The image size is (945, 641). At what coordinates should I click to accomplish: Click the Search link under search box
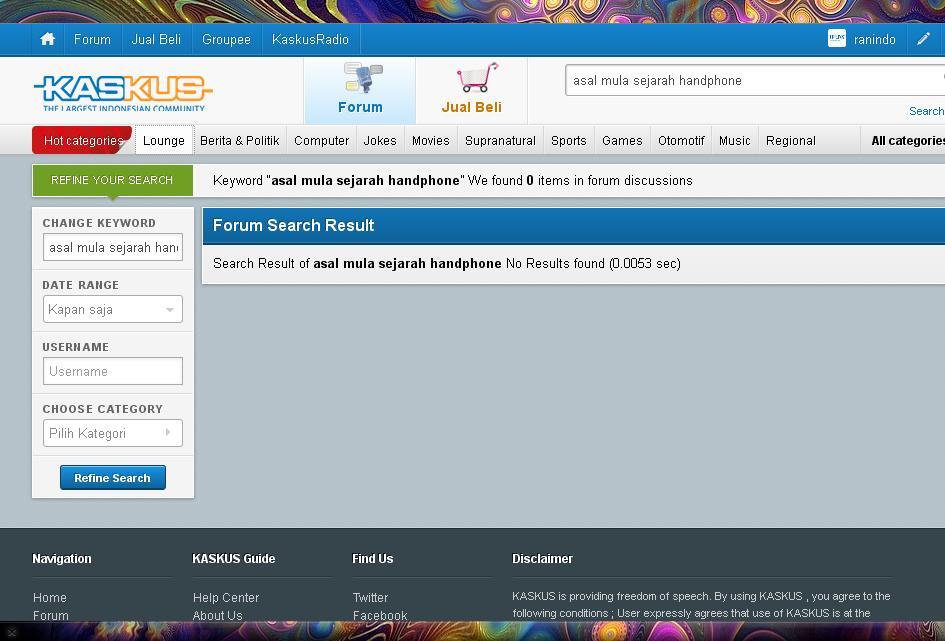[x=926, y=111]
